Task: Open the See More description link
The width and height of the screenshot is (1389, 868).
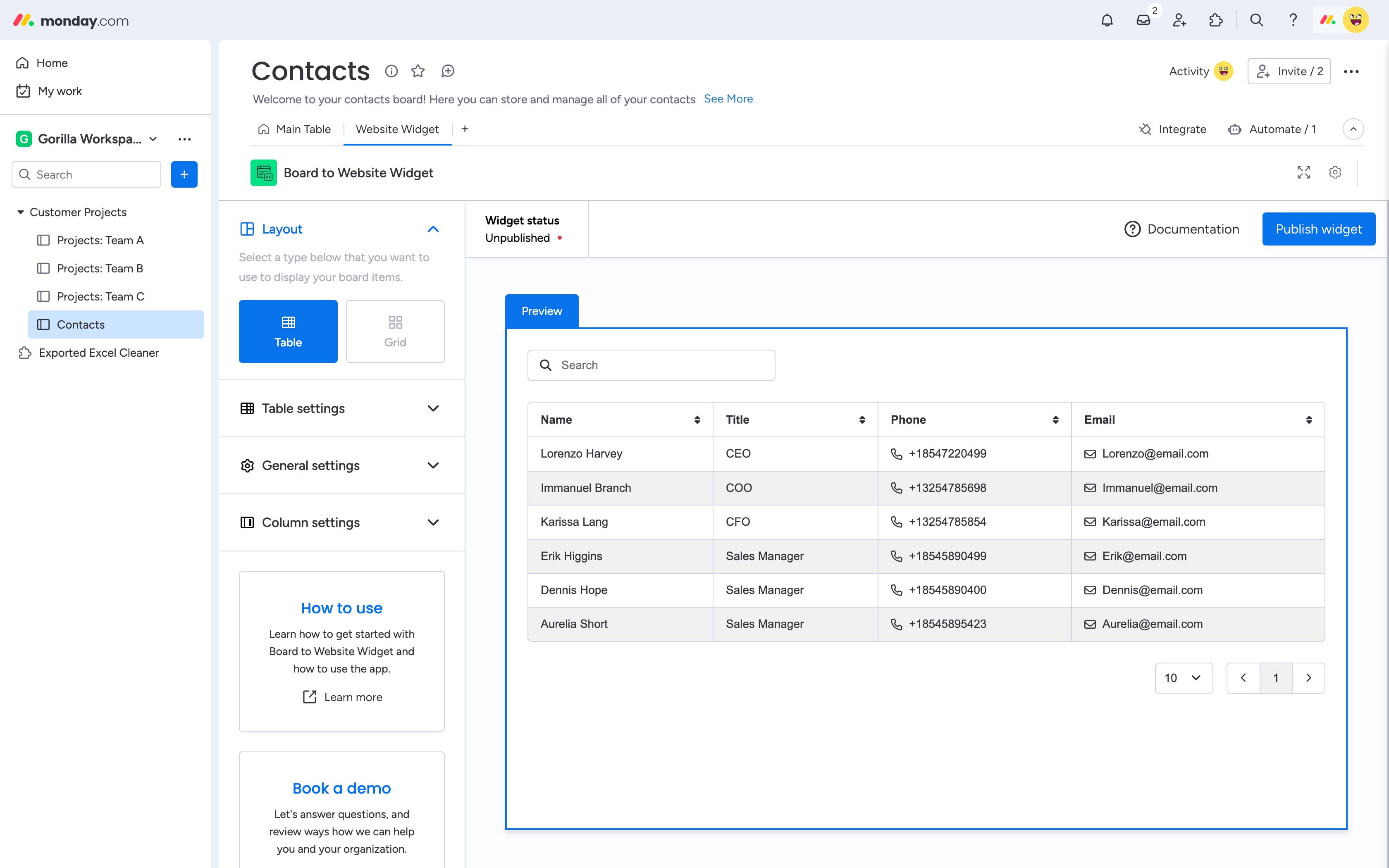Action: (728, 99)
